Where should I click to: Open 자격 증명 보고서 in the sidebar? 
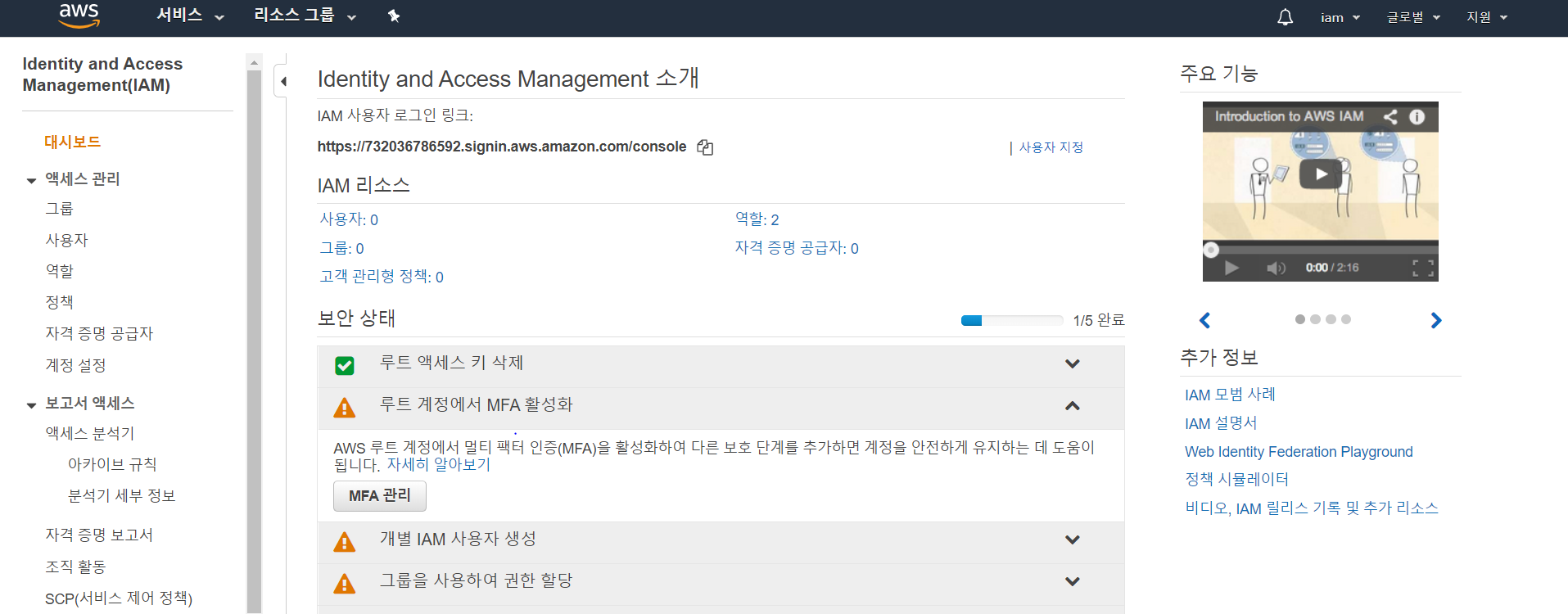[x=99, y=535]
